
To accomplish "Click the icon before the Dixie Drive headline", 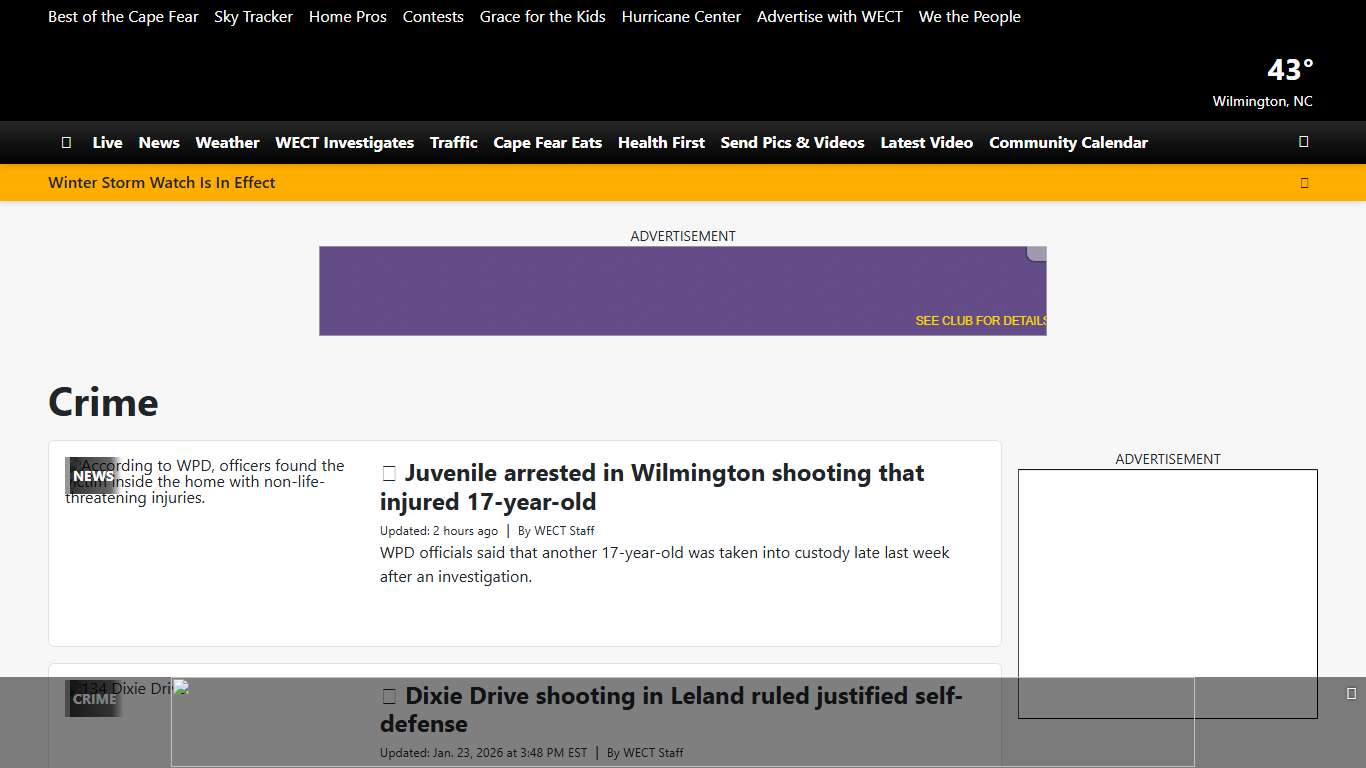I will point(389,697).
